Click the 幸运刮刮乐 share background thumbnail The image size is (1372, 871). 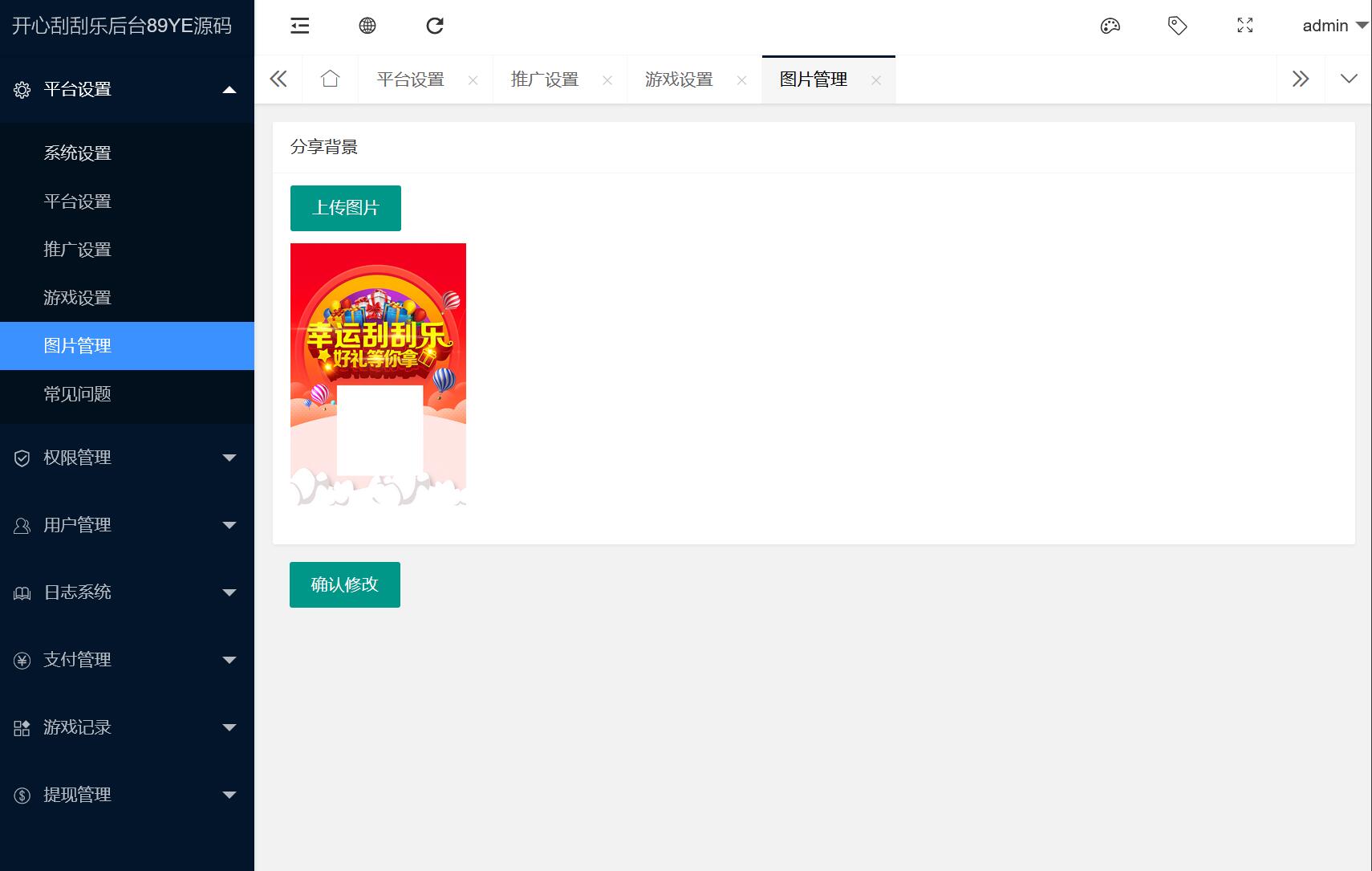pyautogui.click(x=378, y=374)
